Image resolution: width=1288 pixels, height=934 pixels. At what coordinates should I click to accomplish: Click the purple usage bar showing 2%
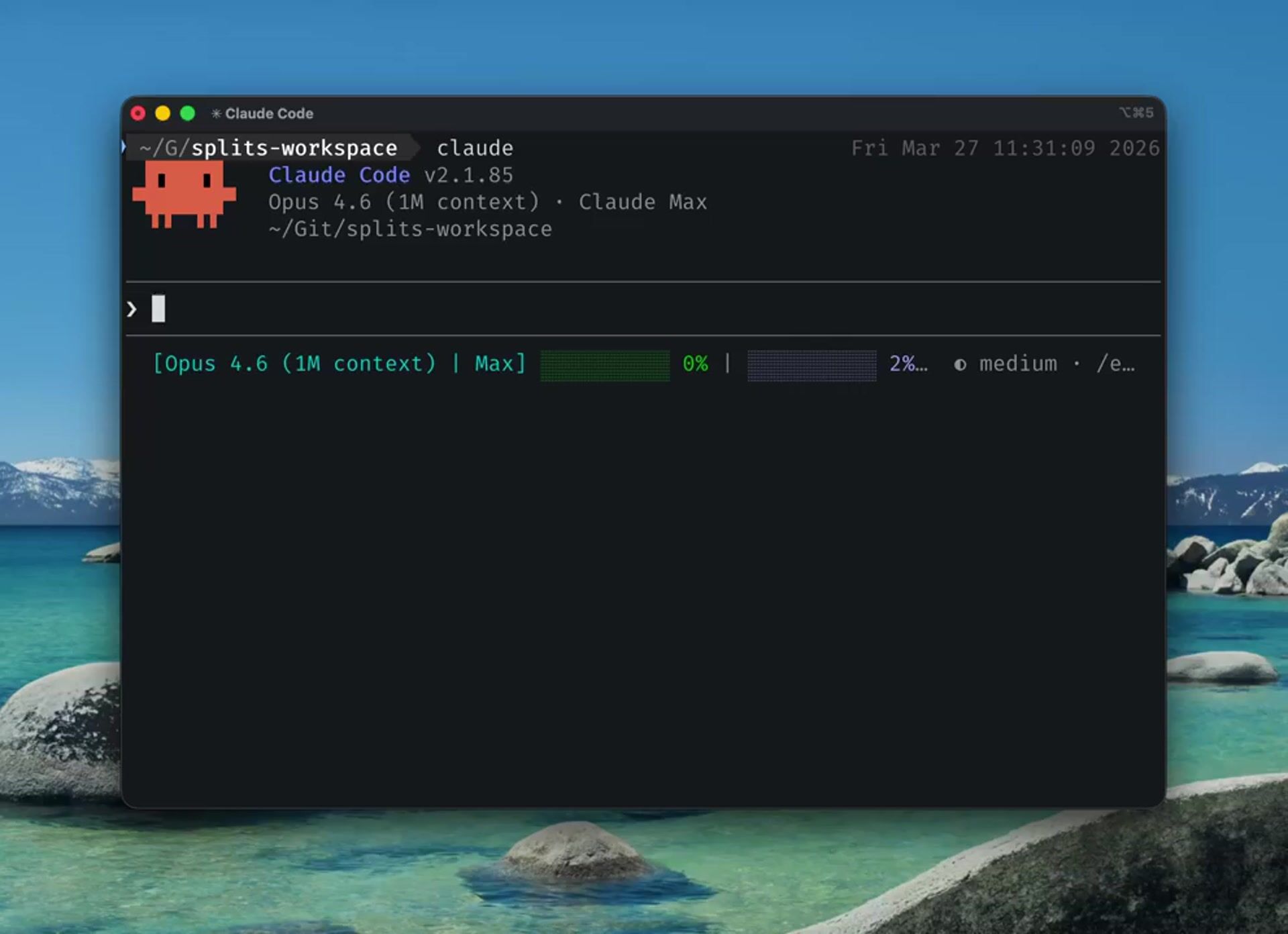click(x=811, y=365)
